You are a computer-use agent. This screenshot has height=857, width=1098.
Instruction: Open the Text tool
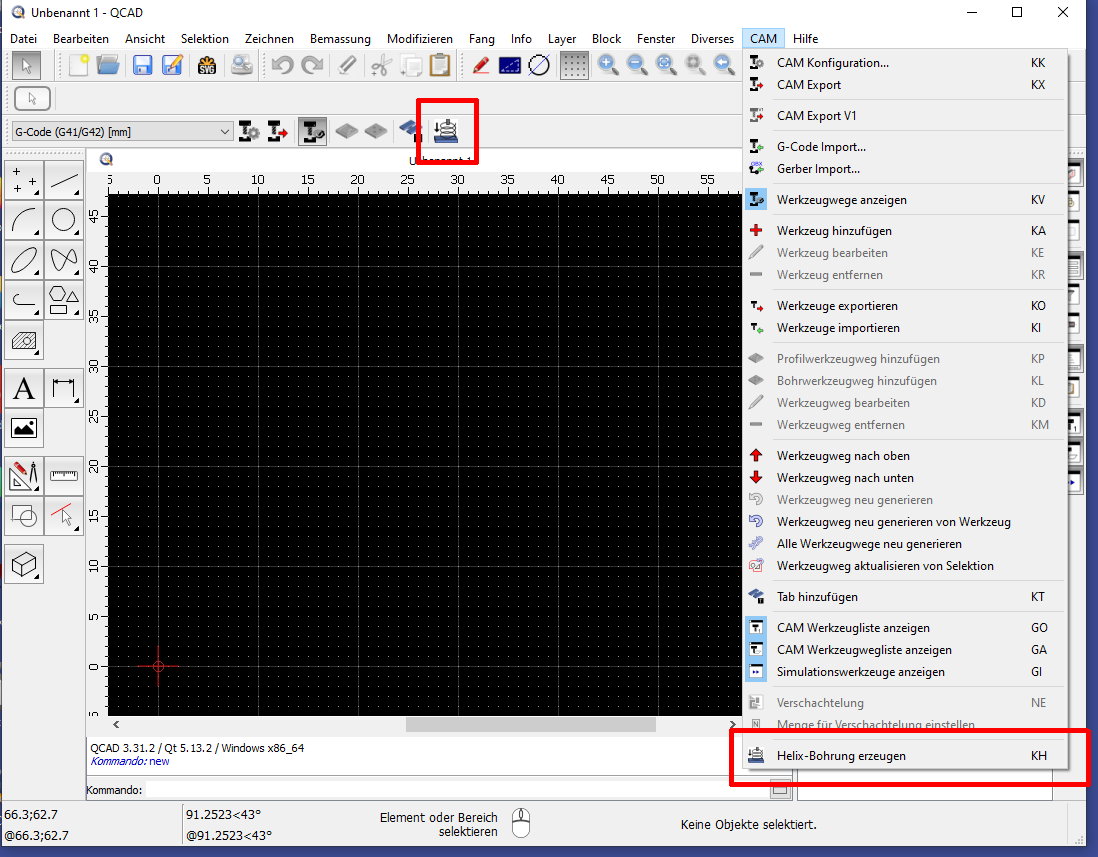[x=24, y=389]
